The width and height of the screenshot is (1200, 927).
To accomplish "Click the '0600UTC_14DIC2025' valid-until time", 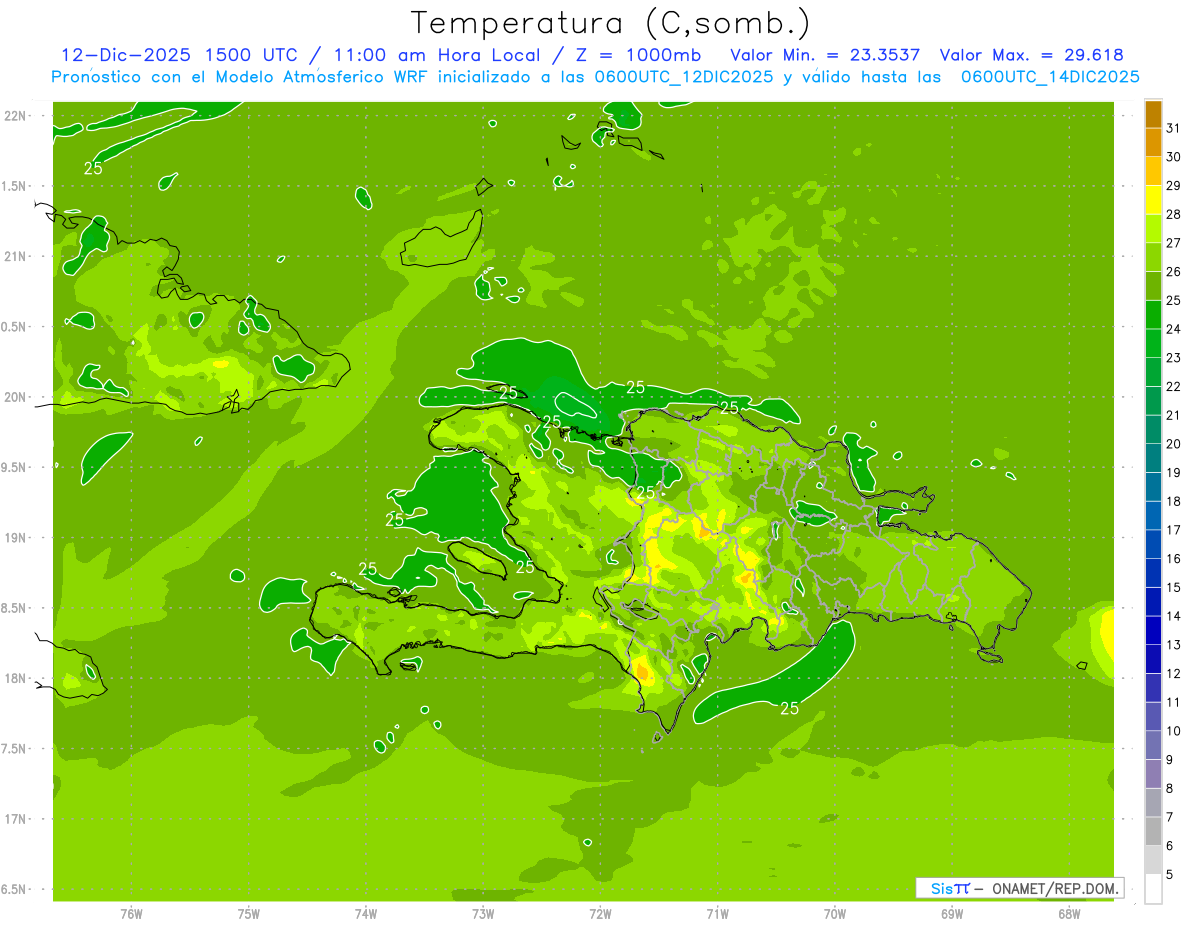I will coord(1050,76).
